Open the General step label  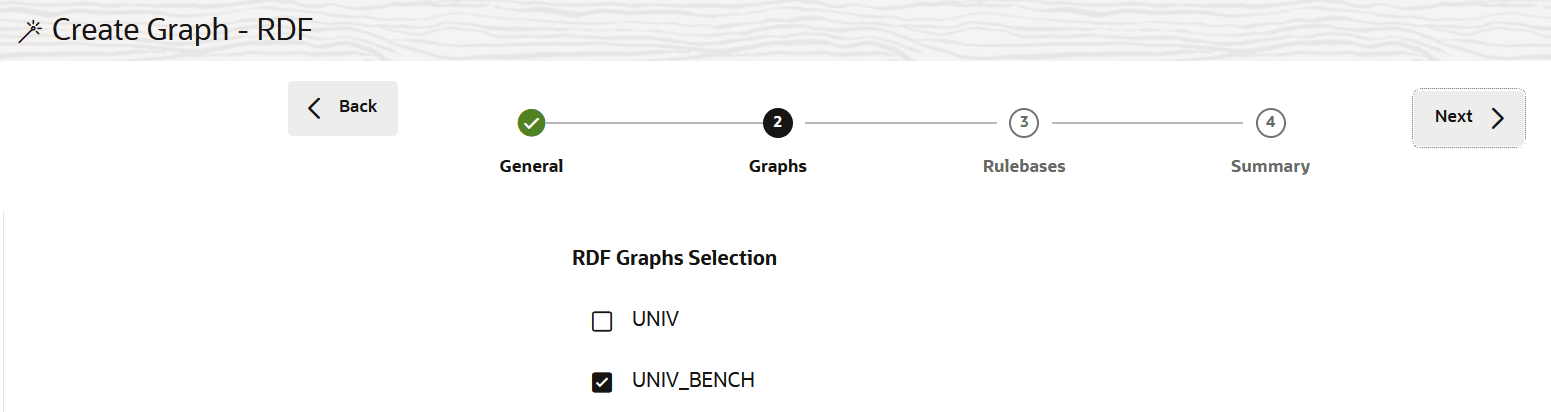[x=531, y=166]
